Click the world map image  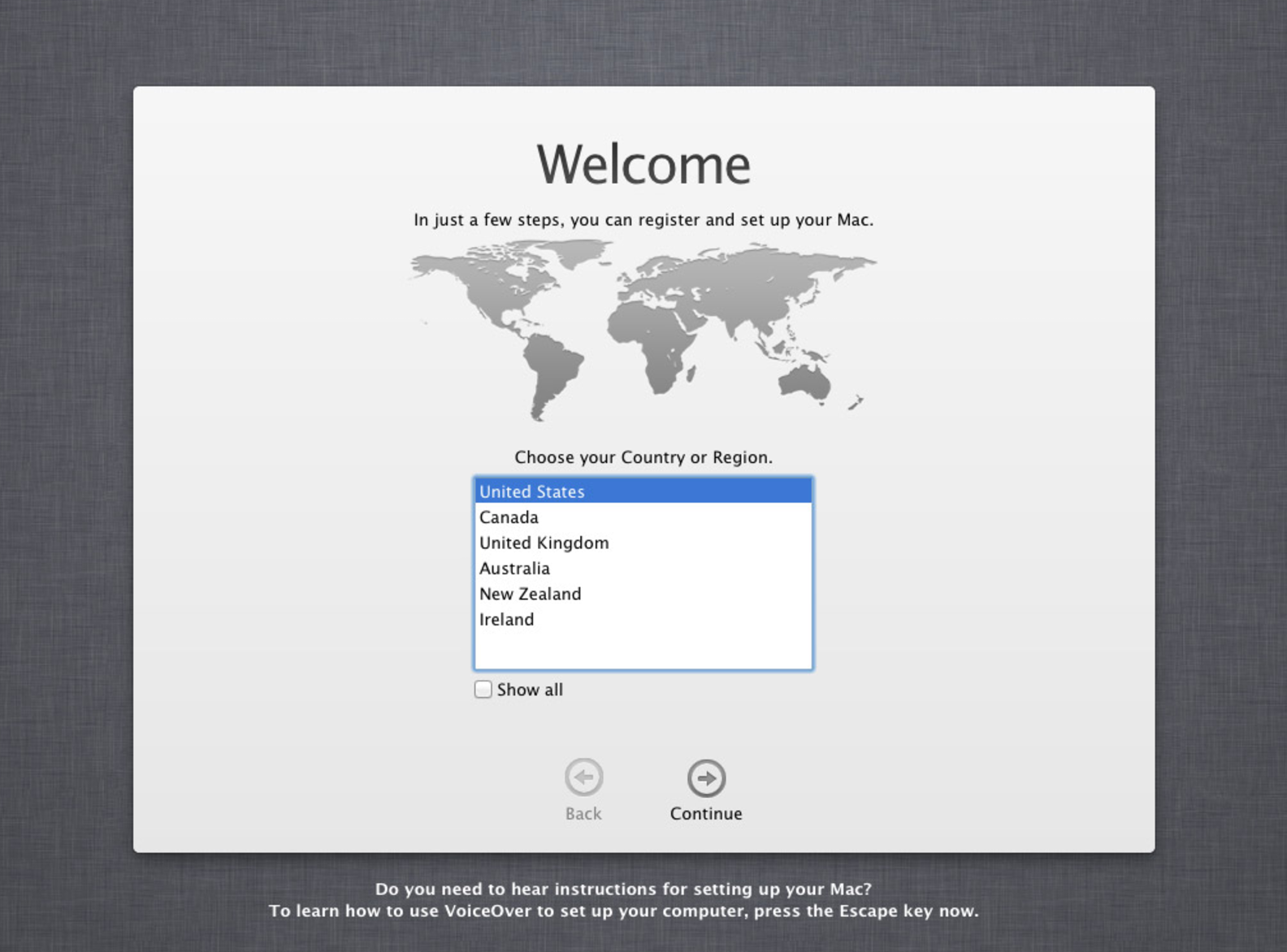643,330
